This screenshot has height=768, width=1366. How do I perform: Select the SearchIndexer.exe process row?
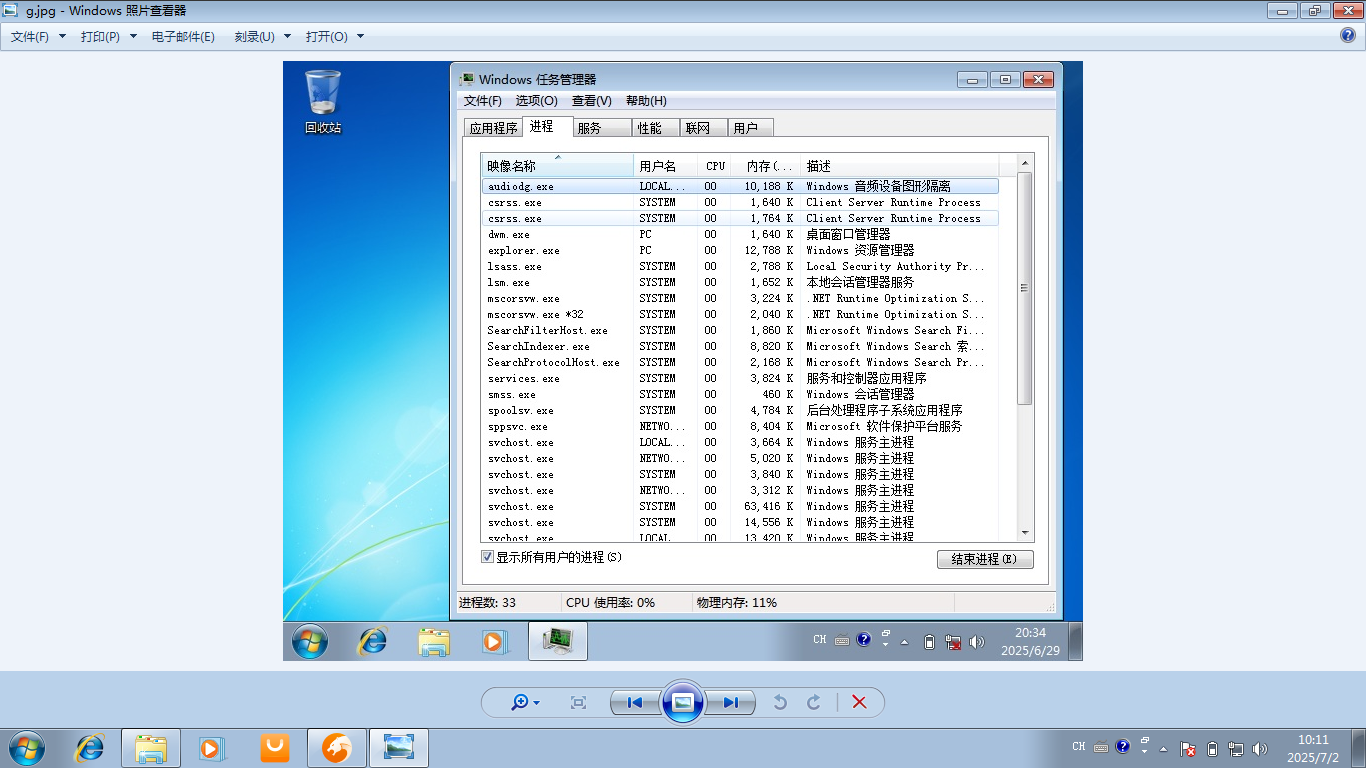[x=740, y=346]
